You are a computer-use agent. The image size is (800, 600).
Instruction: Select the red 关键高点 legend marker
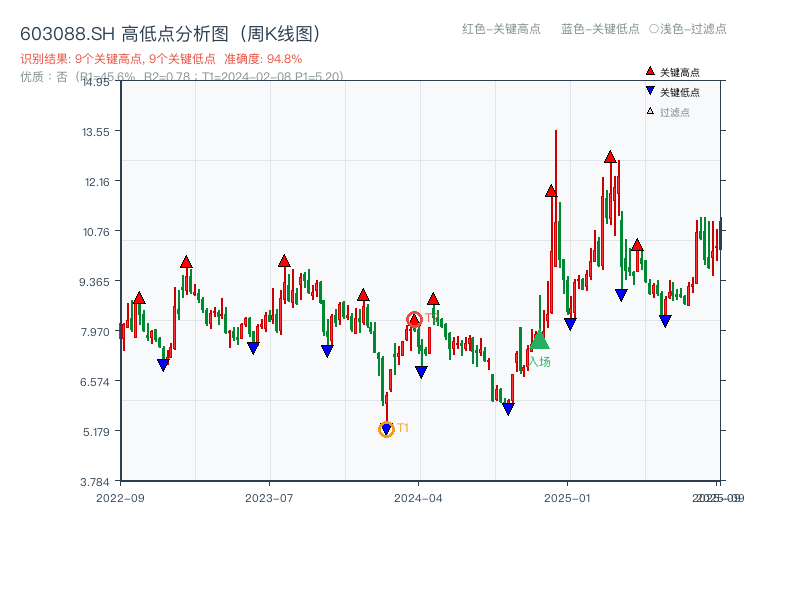[x=648, y=71]
